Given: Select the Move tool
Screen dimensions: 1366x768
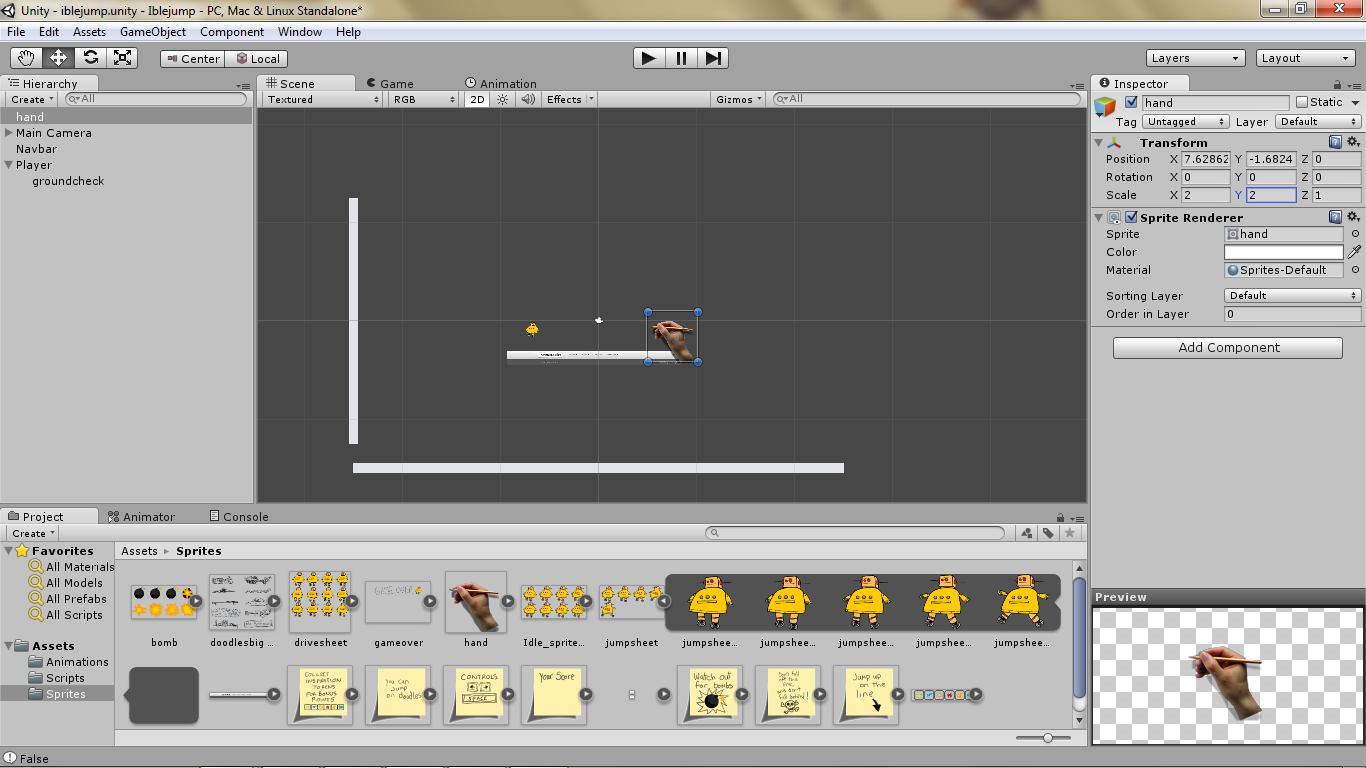Looking at the screenshot, I should (x=57, y=57).
